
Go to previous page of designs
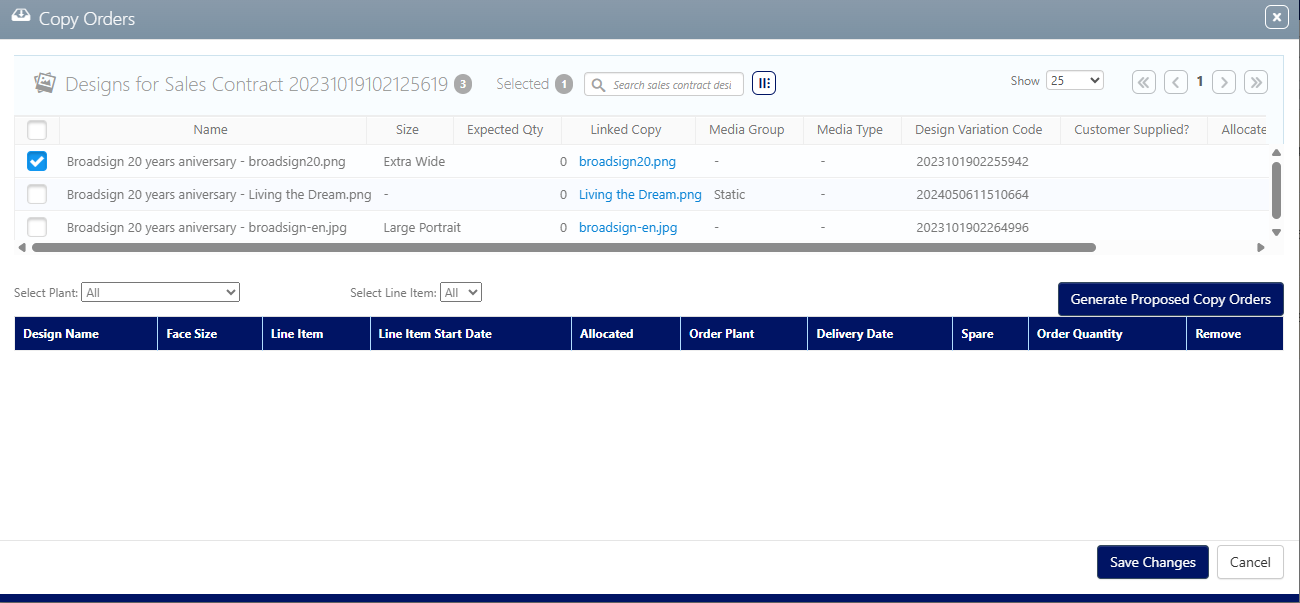(1176, 82)
